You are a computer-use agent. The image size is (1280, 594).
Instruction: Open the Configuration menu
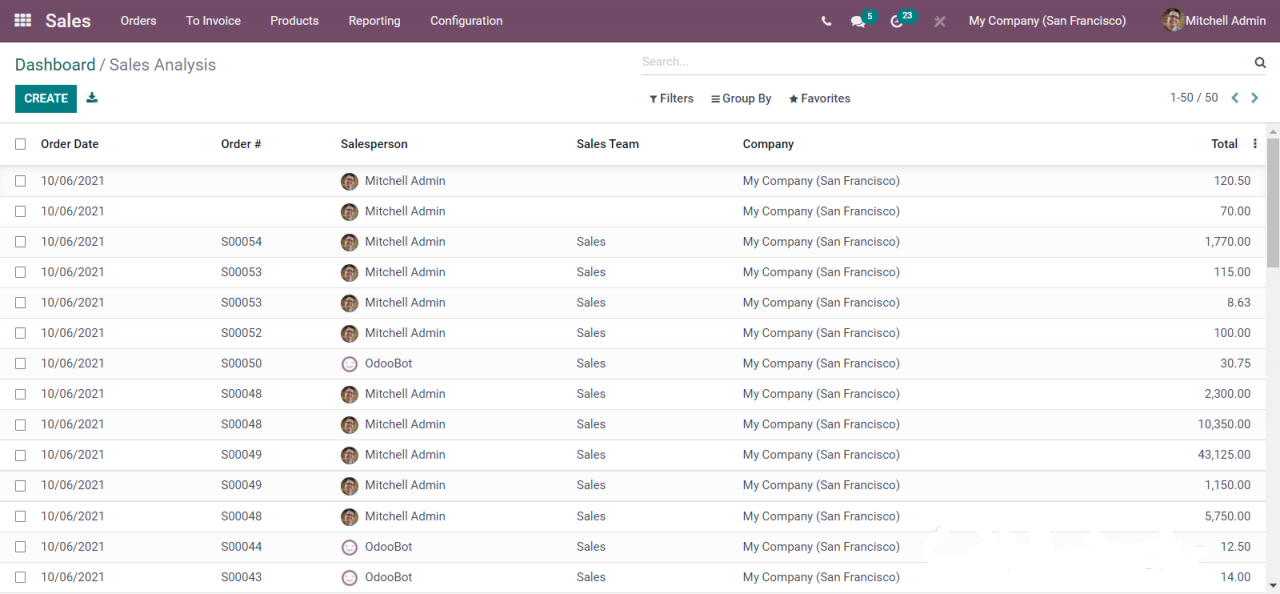pyautogui.click(x=466, y=21)
